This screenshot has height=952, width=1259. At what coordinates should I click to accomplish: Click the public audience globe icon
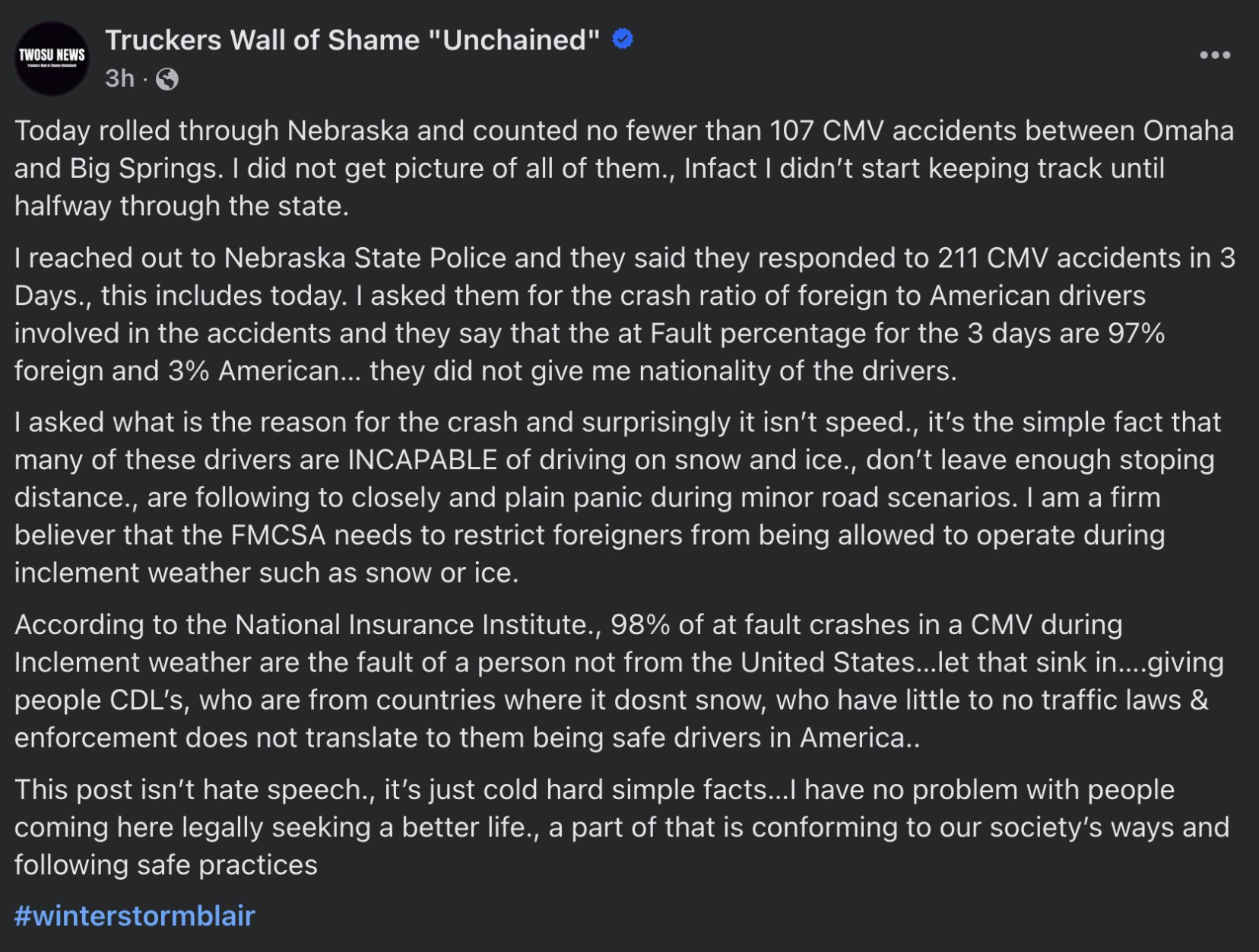click(x=167, y=79)
